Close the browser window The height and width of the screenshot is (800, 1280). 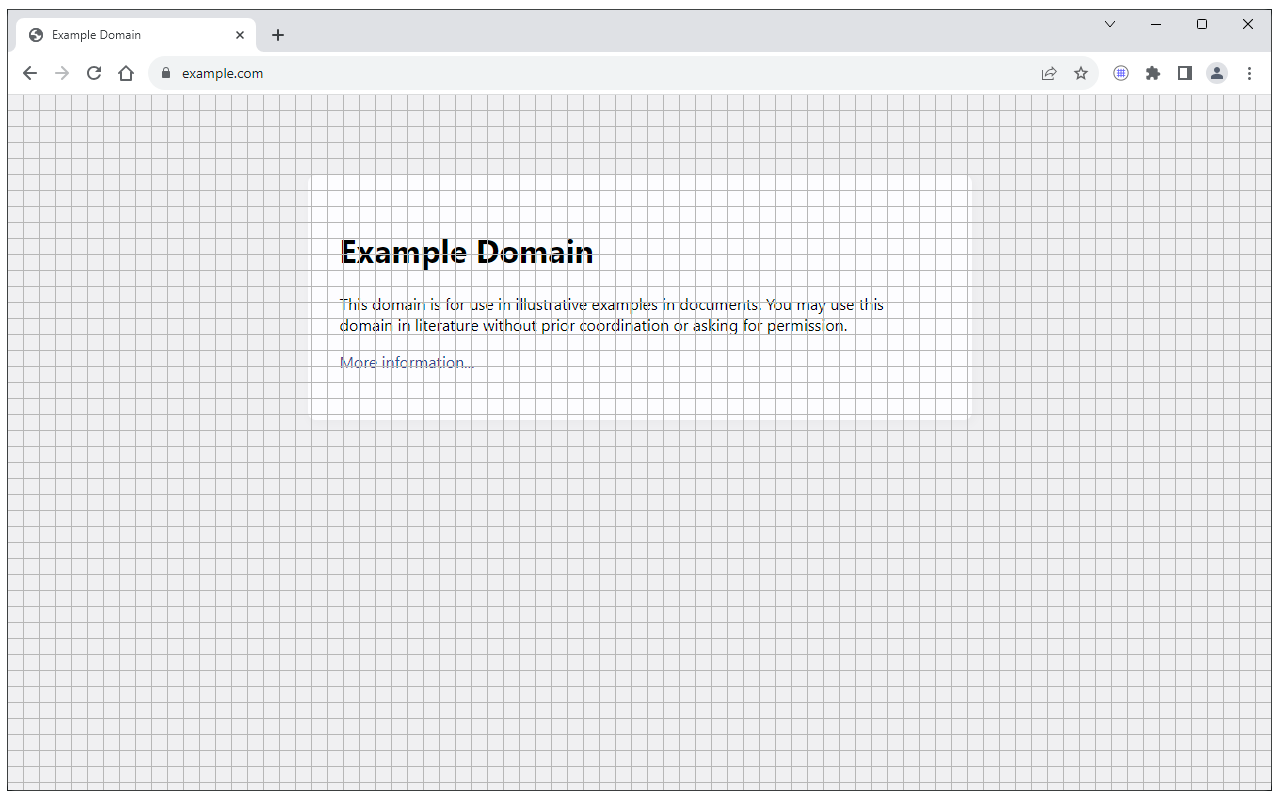[x=1248, y=24]
